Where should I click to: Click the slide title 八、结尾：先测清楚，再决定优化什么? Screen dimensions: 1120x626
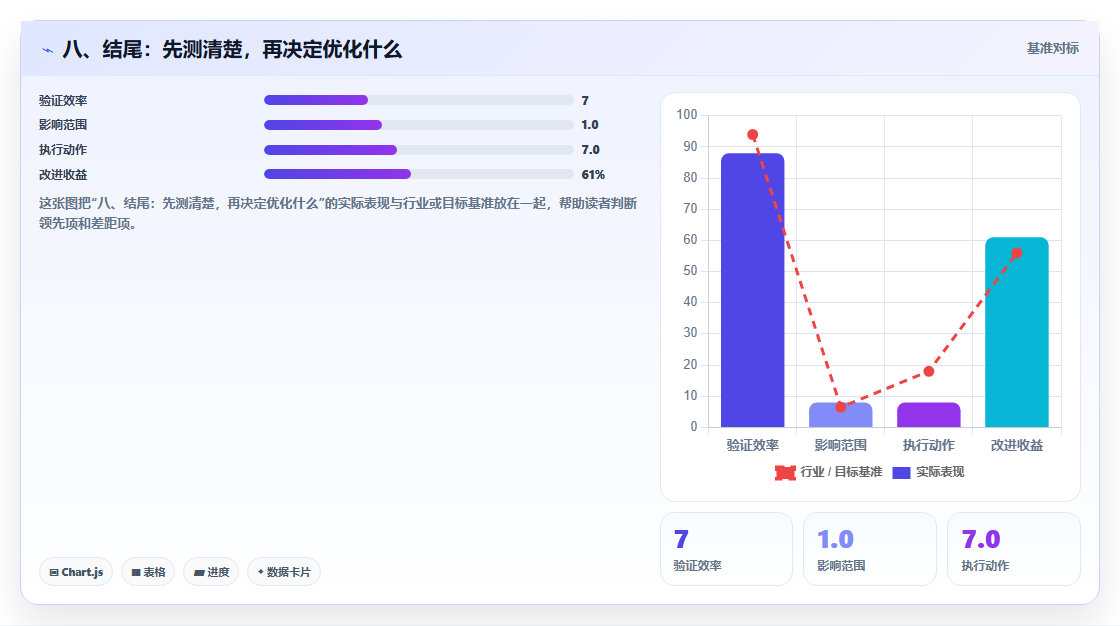232,49
